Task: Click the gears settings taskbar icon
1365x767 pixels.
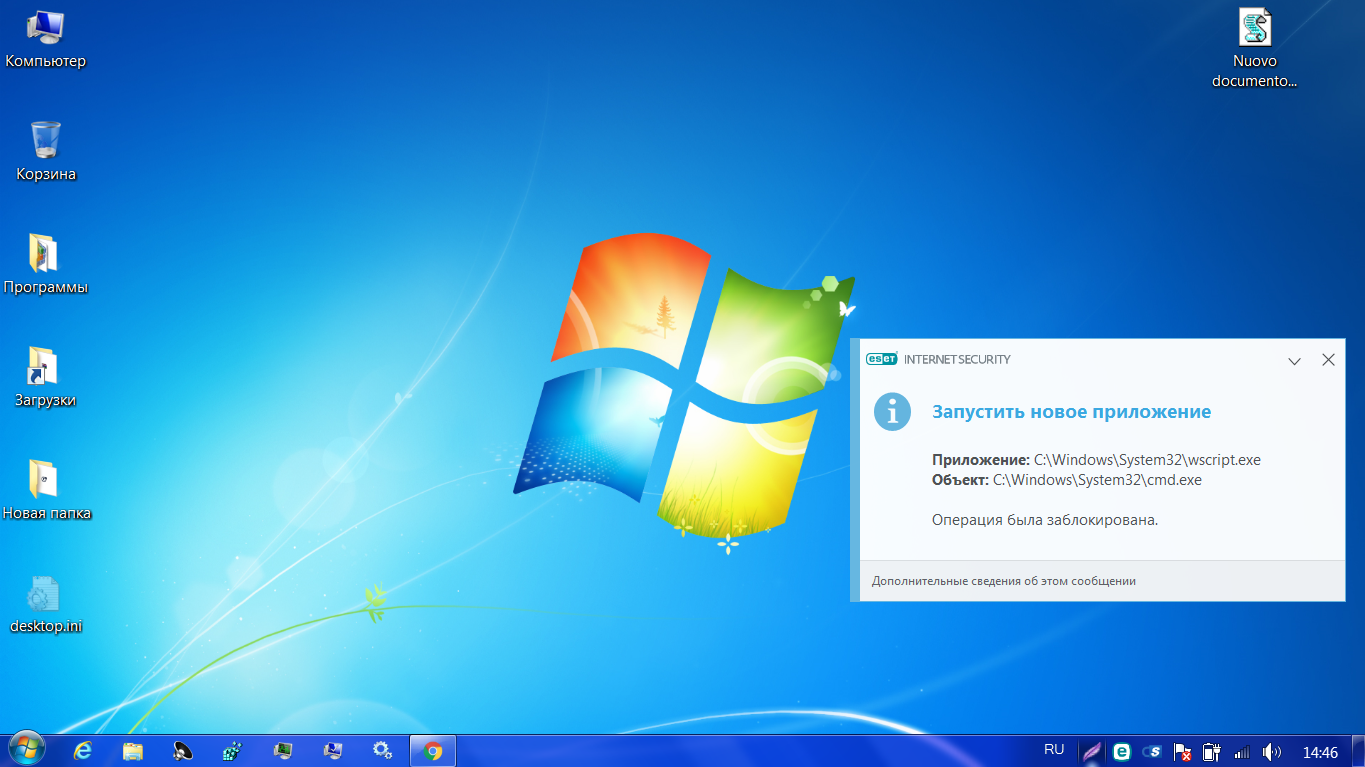Action: (382, 751)
